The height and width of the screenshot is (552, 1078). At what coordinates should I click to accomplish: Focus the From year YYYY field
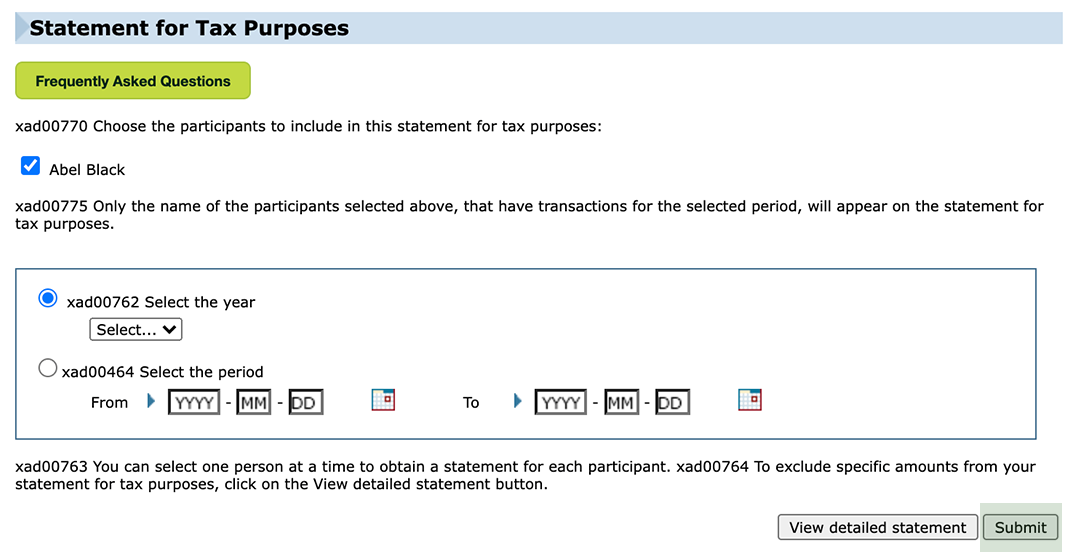tap(194, 403)
